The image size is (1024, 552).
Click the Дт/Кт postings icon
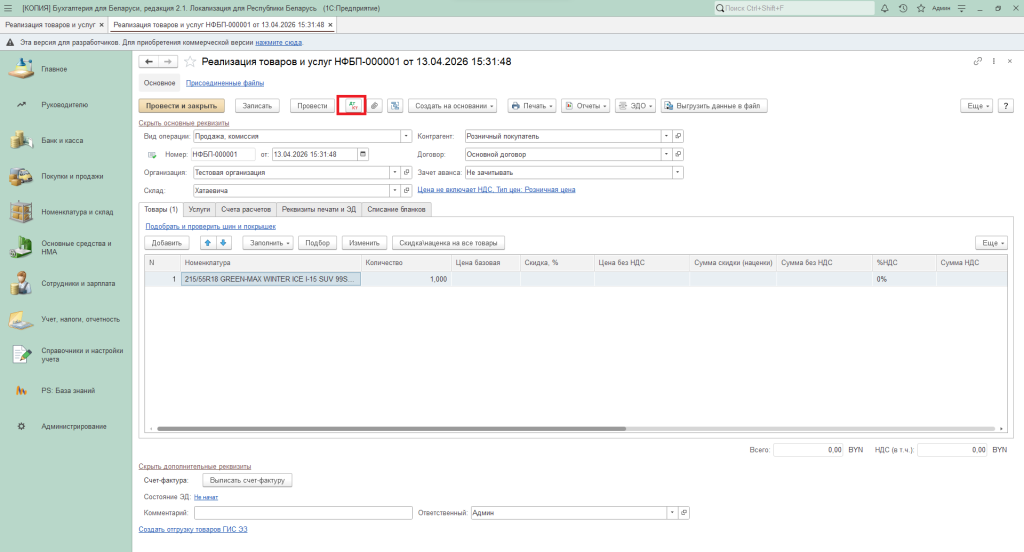tap(352, 105)
